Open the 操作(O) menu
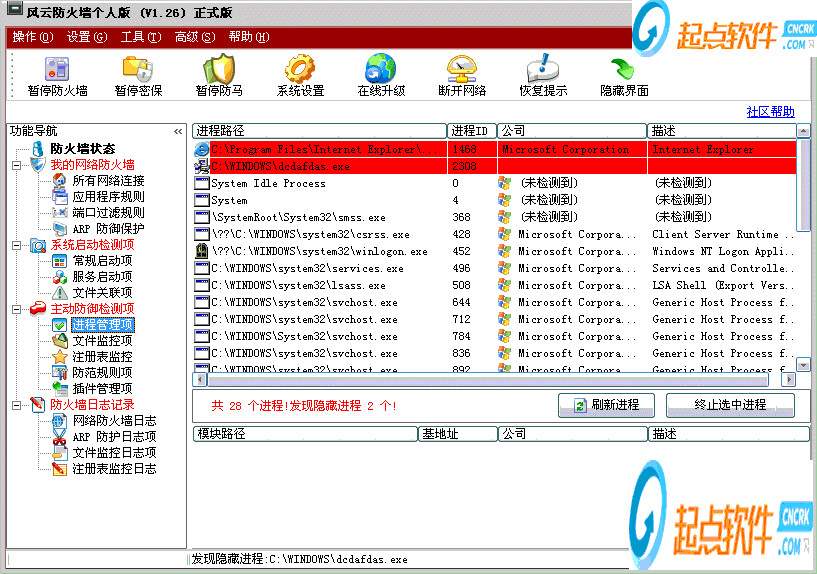Image resolution: width=817 pixels, height=574 pixels. (x=33, y=37)
